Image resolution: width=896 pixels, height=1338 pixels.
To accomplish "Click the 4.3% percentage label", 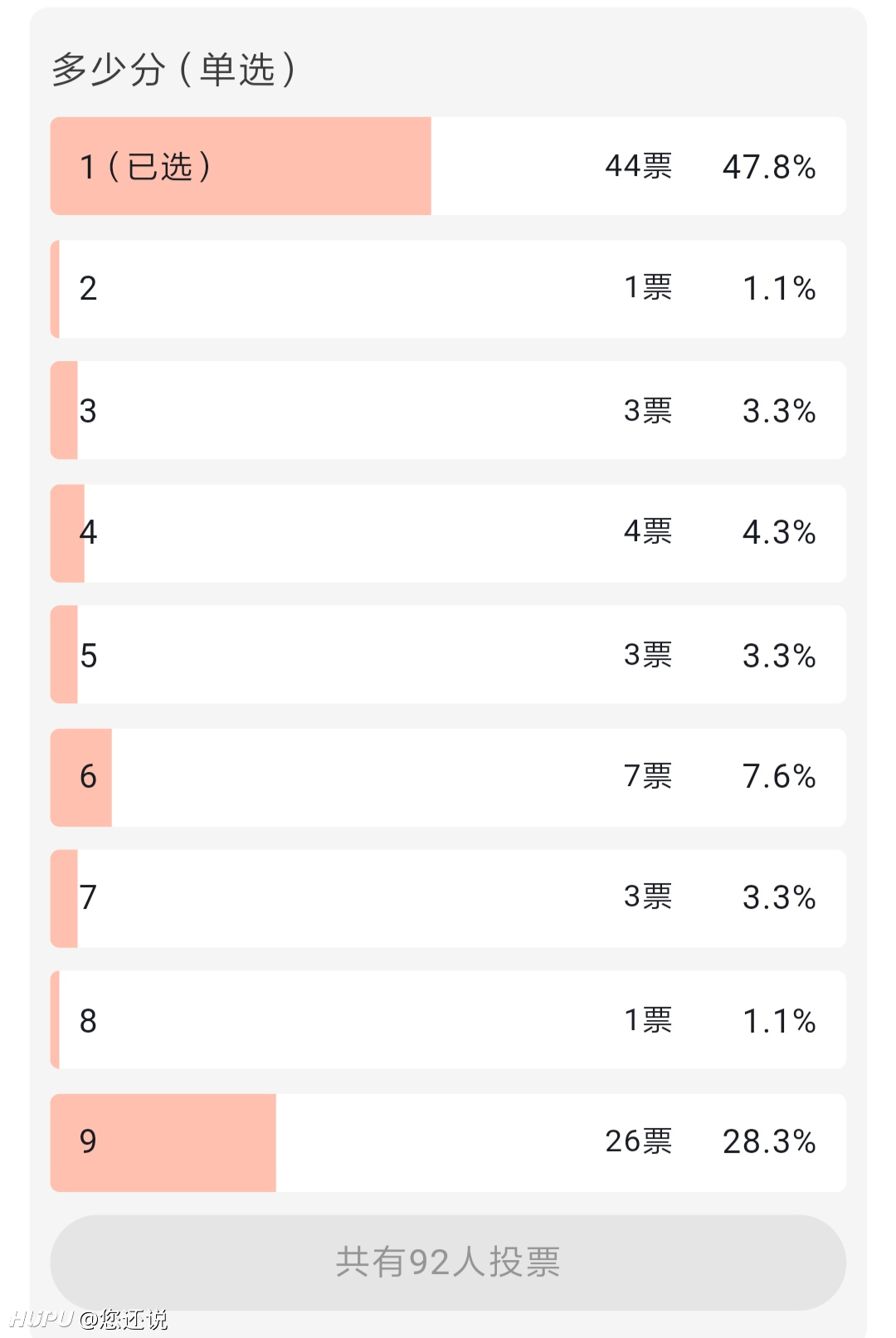I will tap(779, 532).
